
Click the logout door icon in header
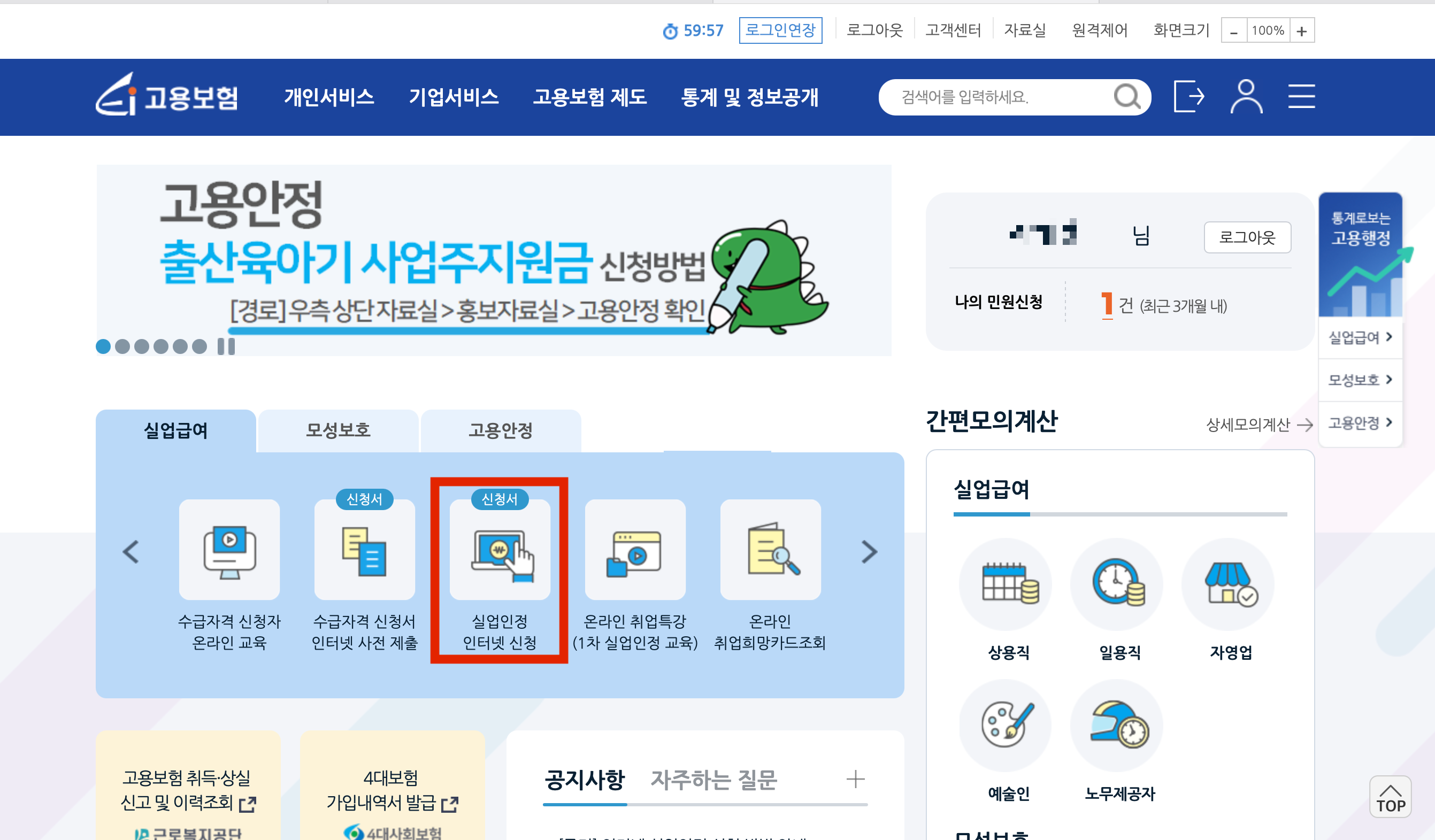coord(1189,97)
